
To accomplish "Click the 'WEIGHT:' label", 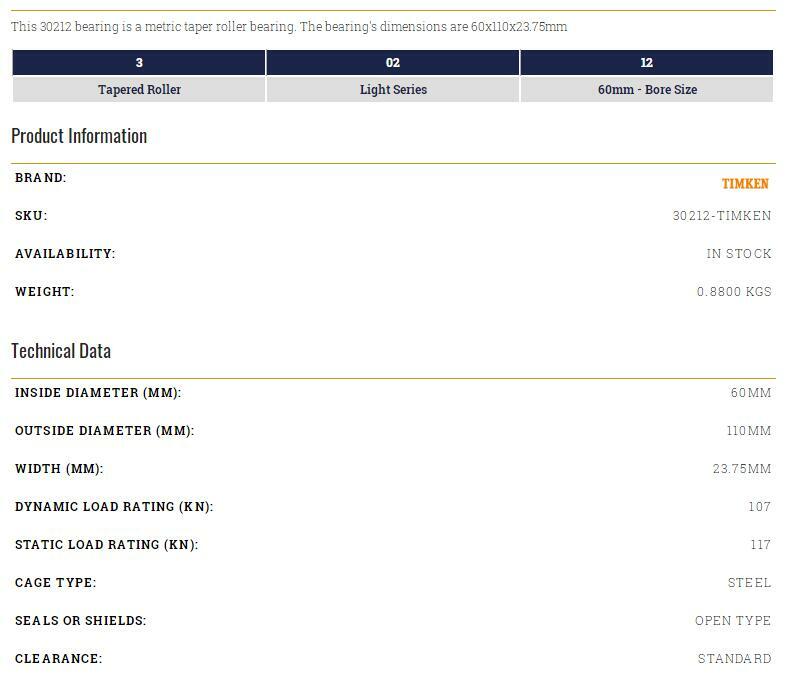I will [44, 292].
